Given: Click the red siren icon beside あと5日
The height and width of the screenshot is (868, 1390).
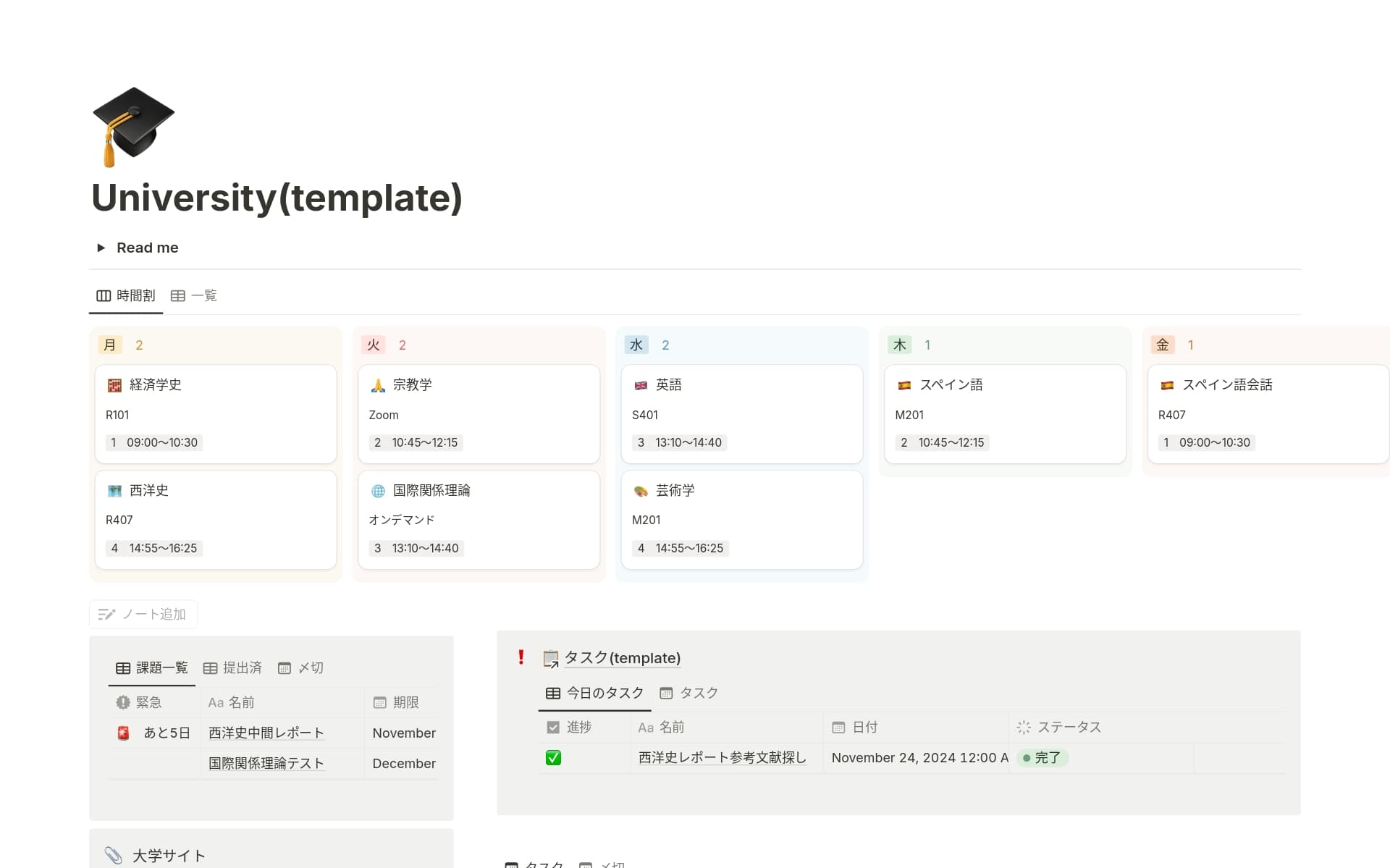Looking at the screenshot, I should 124,733.
